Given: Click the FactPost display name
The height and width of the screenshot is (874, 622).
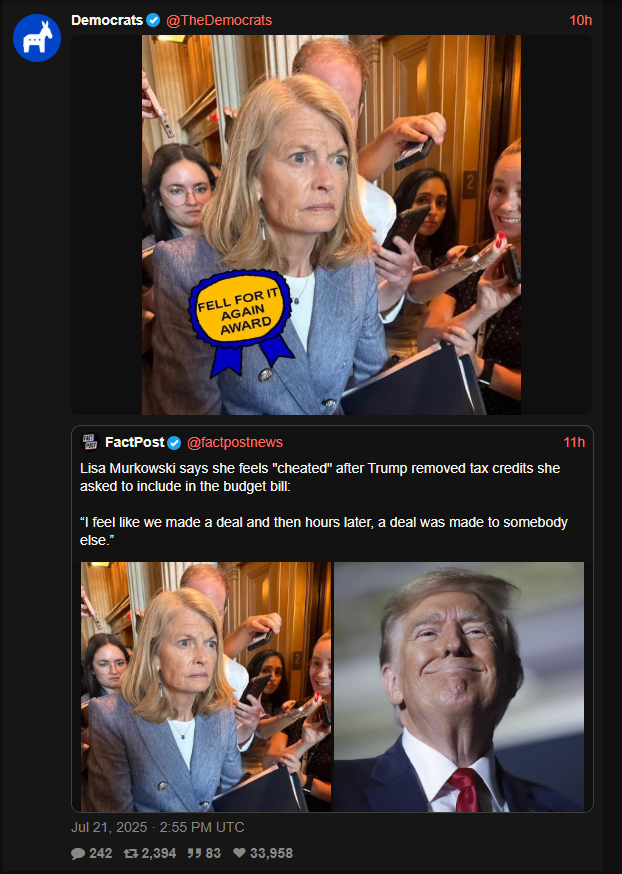Looking at the screenshot, I should [x=134, y=443].
